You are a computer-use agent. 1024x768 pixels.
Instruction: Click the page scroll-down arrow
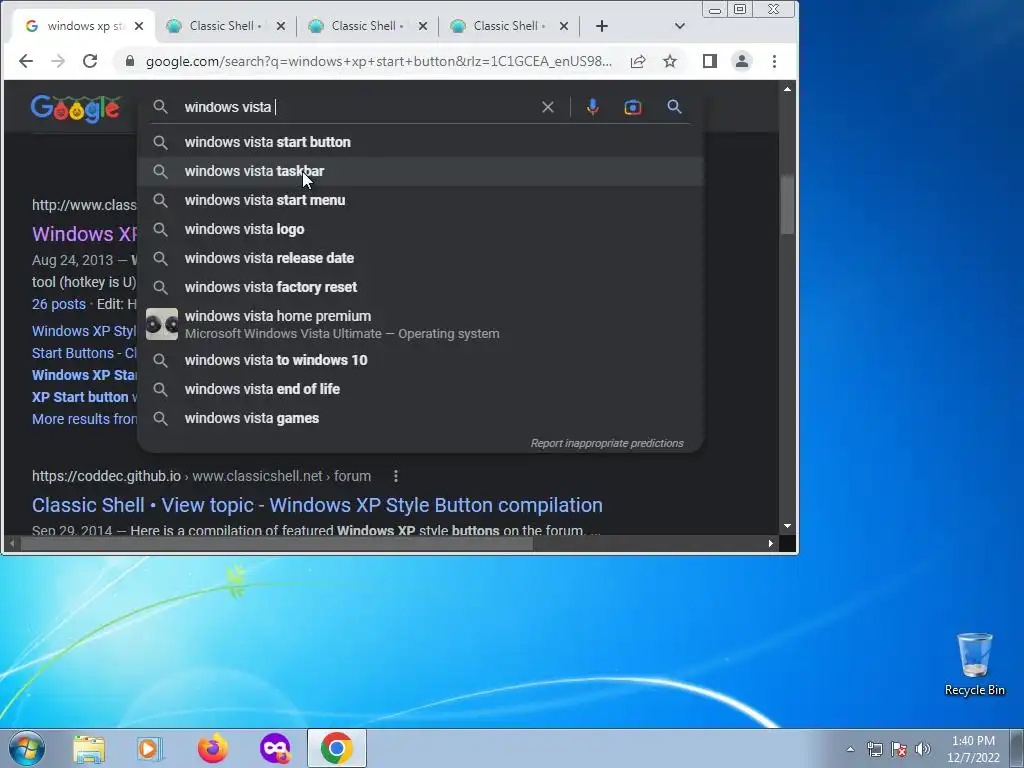[787, 526]
